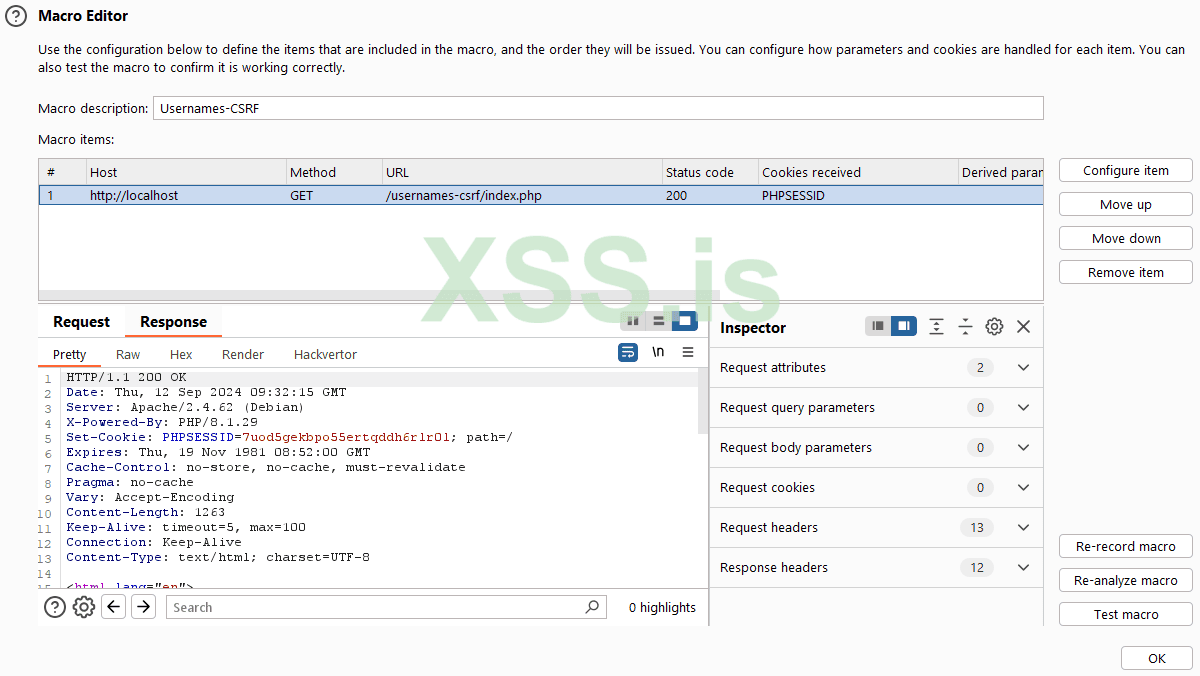
Task: Open Macro Editor help icon
Action: pos(16,16)
